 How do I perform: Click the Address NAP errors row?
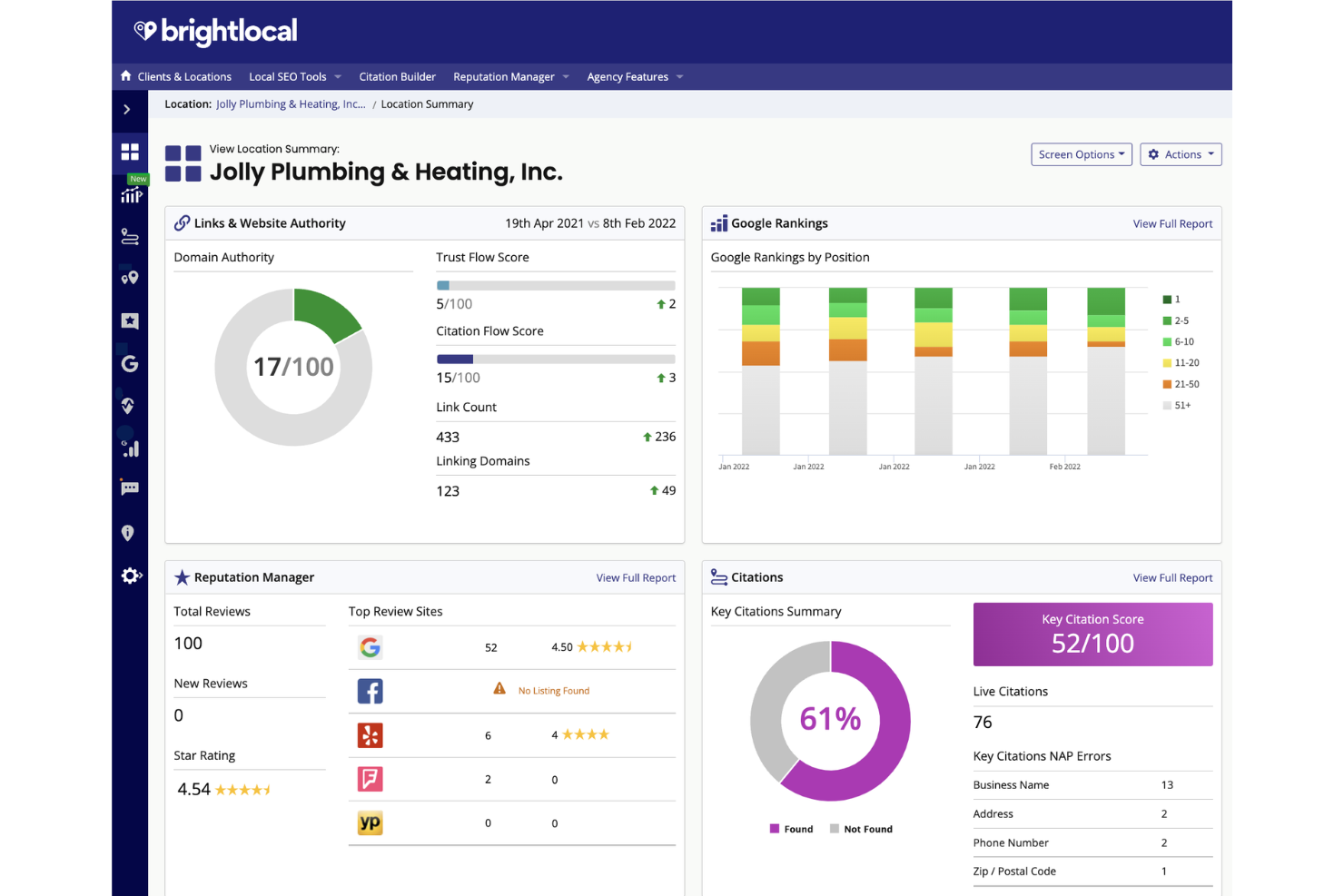1092,814
